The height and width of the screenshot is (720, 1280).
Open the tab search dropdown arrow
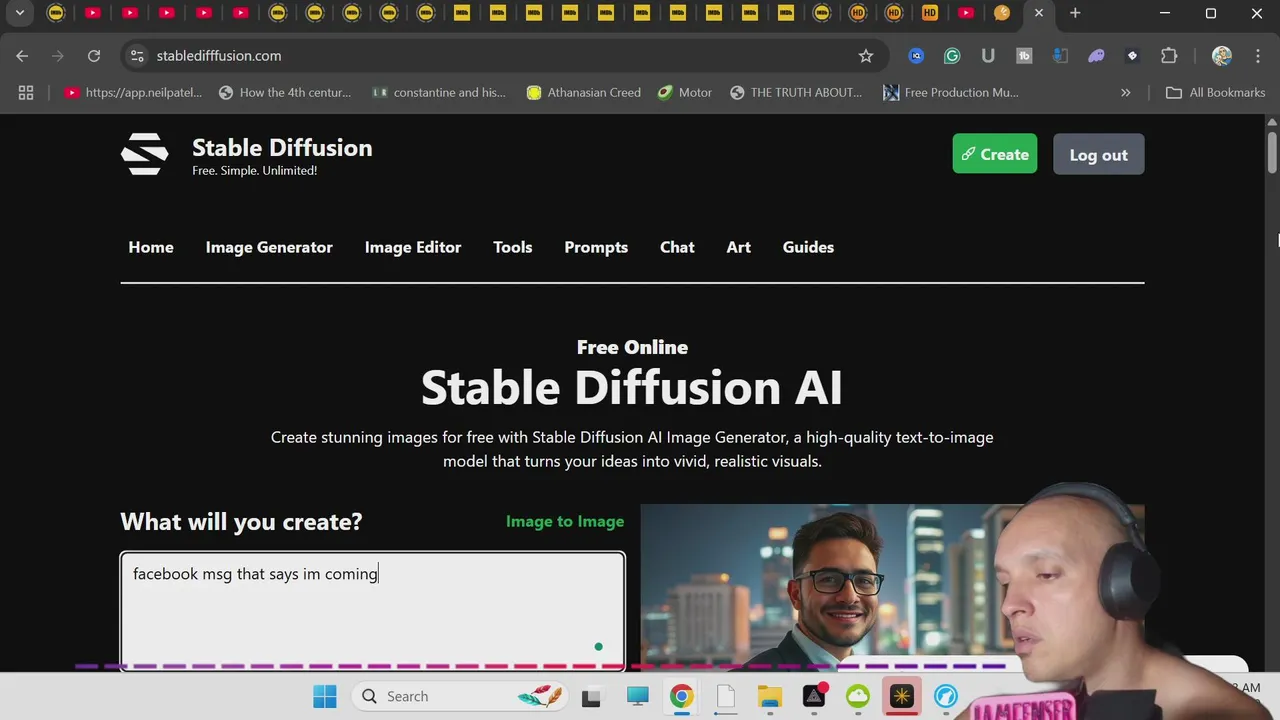19,13
